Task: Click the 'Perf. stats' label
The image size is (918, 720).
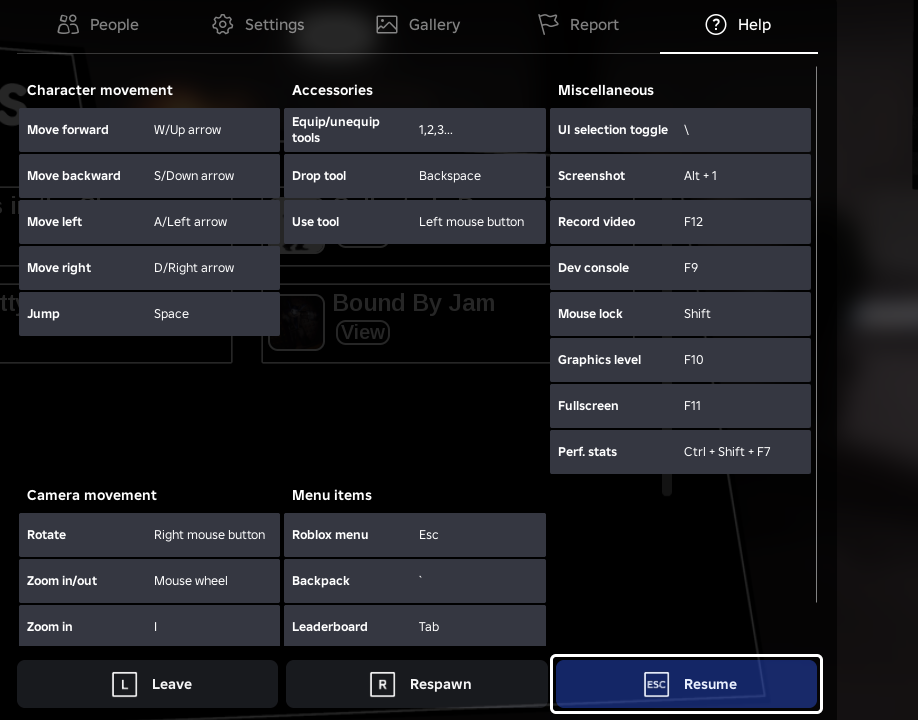Action: pyautogui.click(x=587, y=452)
